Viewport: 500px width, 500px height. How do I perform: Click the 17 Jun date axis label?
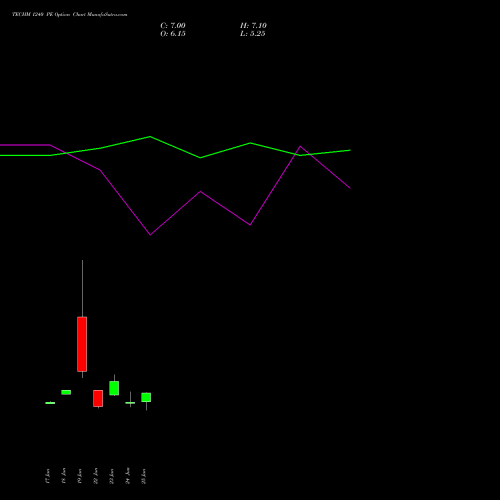48,476
